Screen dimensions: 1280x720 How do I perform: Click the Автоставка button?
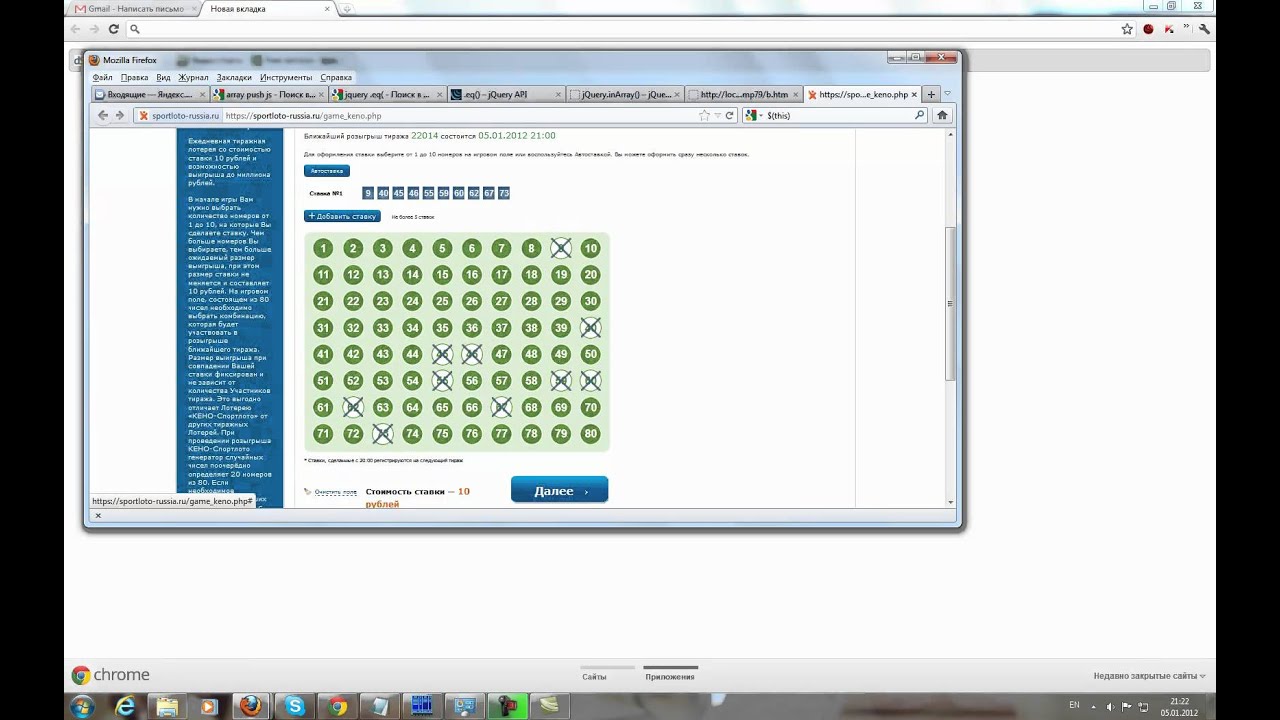pyautogui.click(x=327, y=171)
